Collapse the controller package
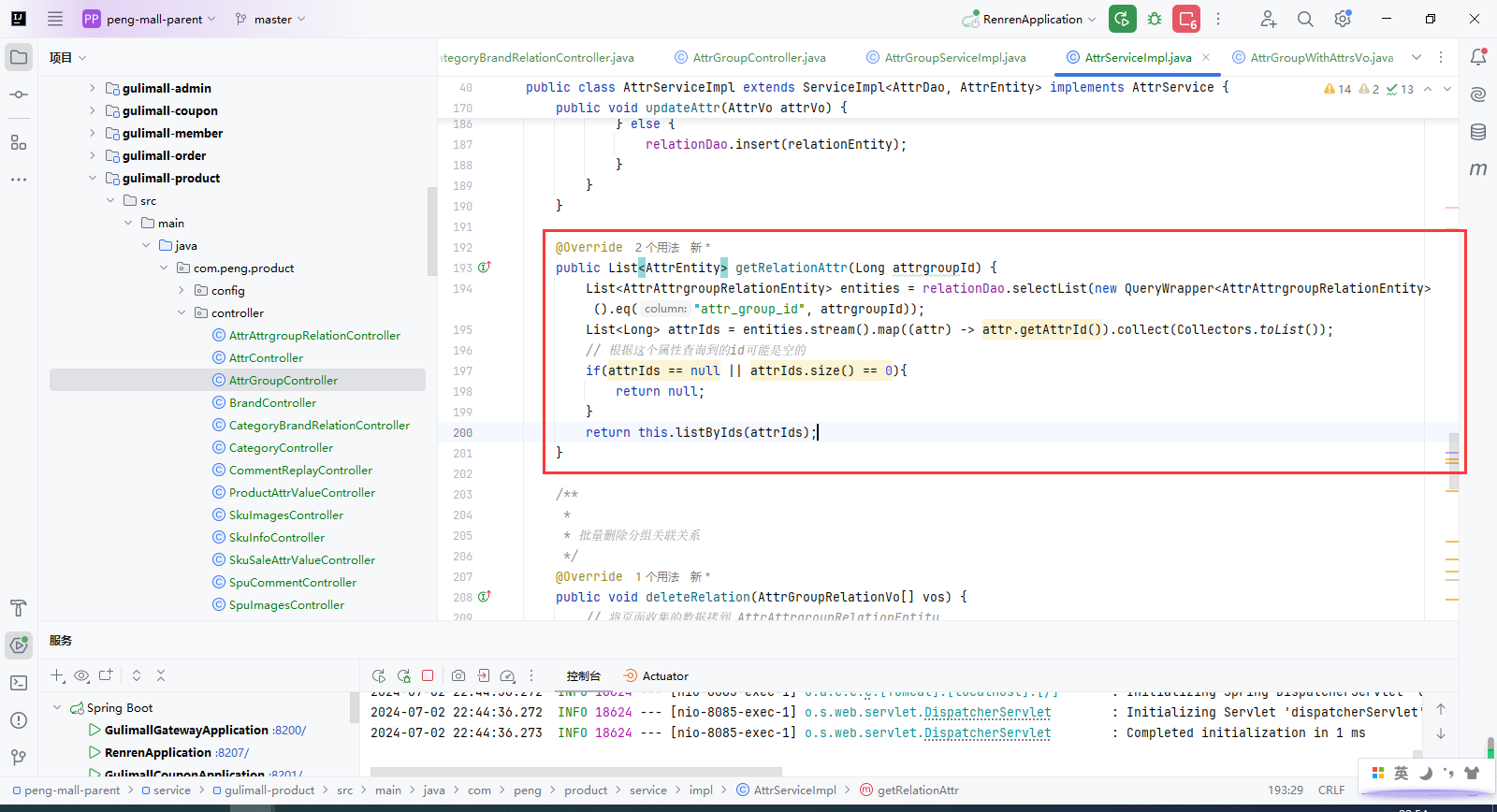 coord(182,312)
